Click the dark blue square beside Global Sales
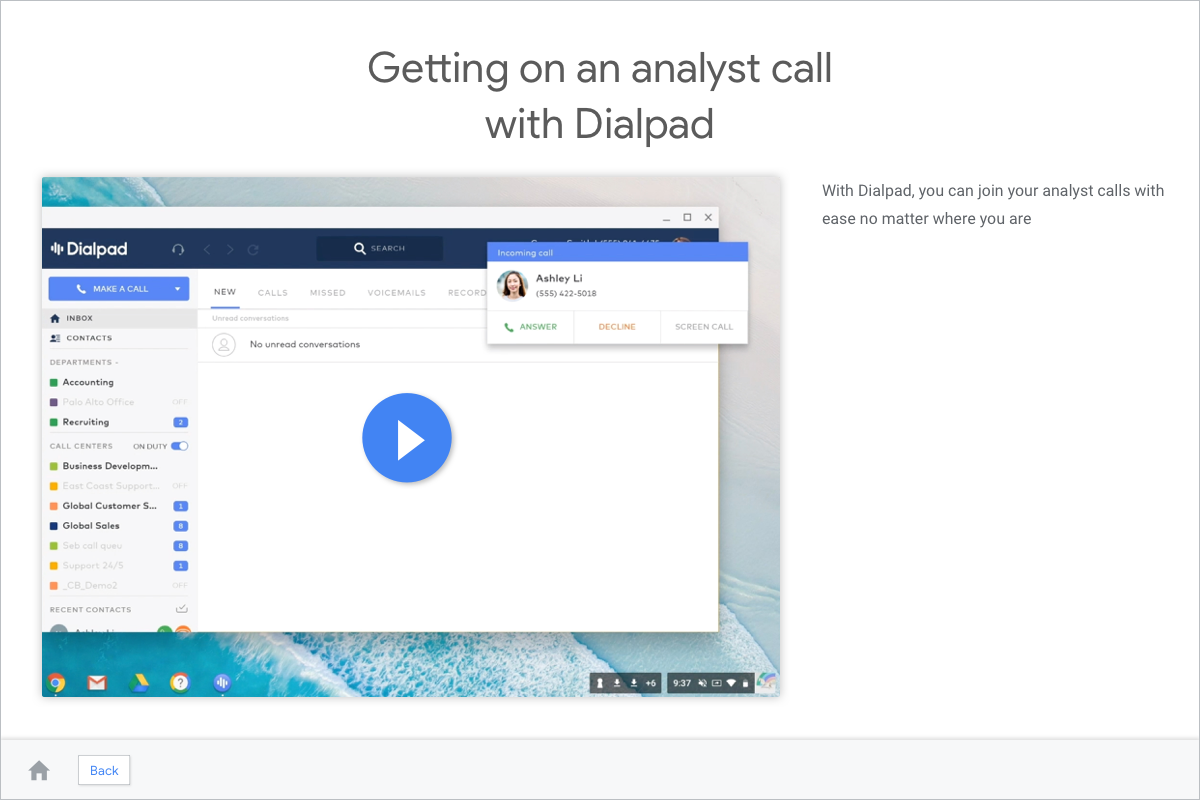The height and width of the screenshot is (800, 1200). point(54,526)
